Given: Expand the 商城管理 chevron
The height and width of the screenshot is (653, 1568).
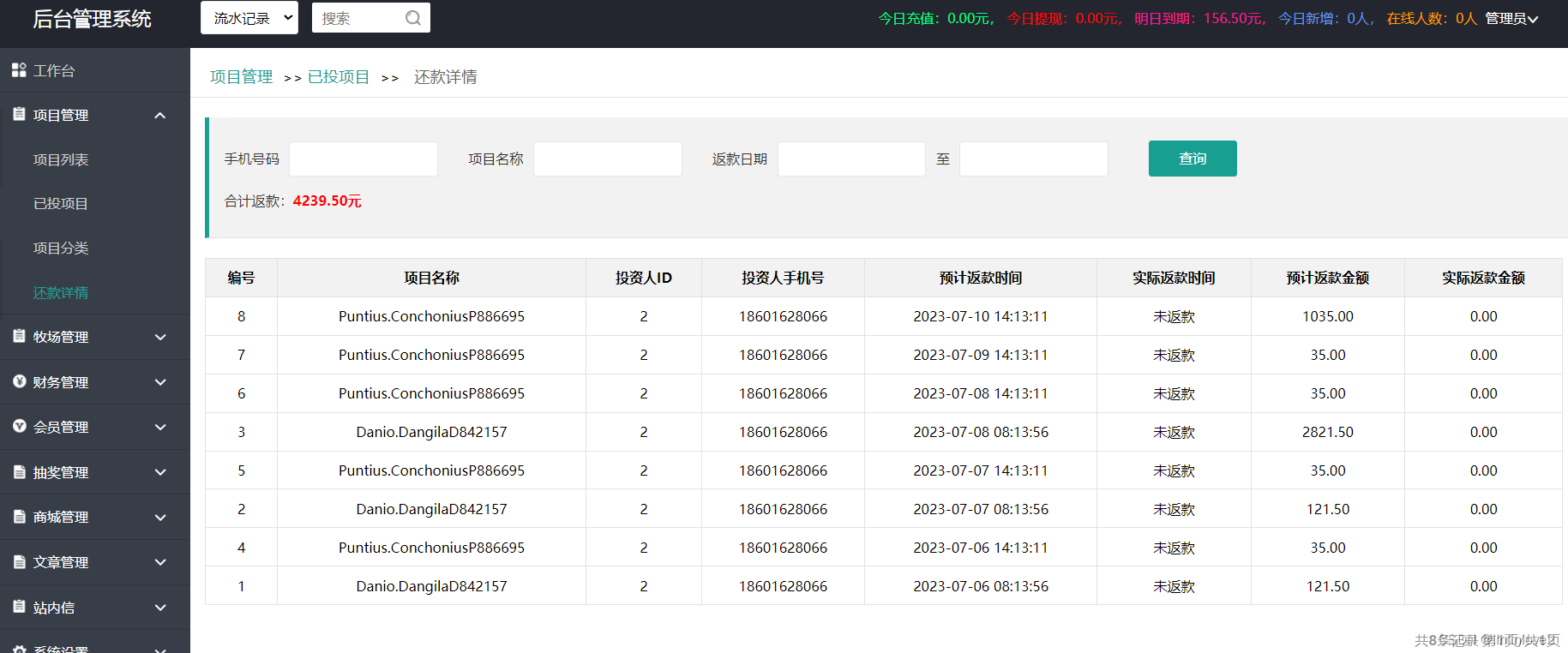Looking at the screenshot, I should pyautogui.click(x=160, y=517).
